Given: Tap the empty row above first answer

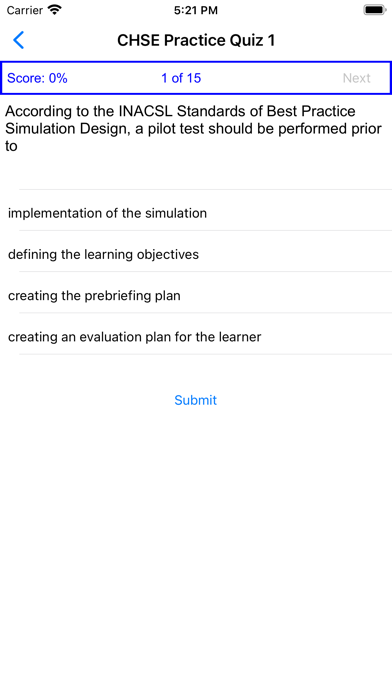Looking at the screenshot, I should coord(196,173).
